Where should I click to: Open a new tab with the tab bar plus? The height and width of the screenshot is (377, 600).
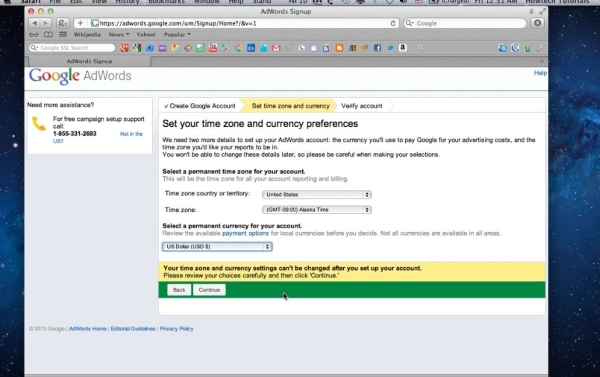[541, 61]
